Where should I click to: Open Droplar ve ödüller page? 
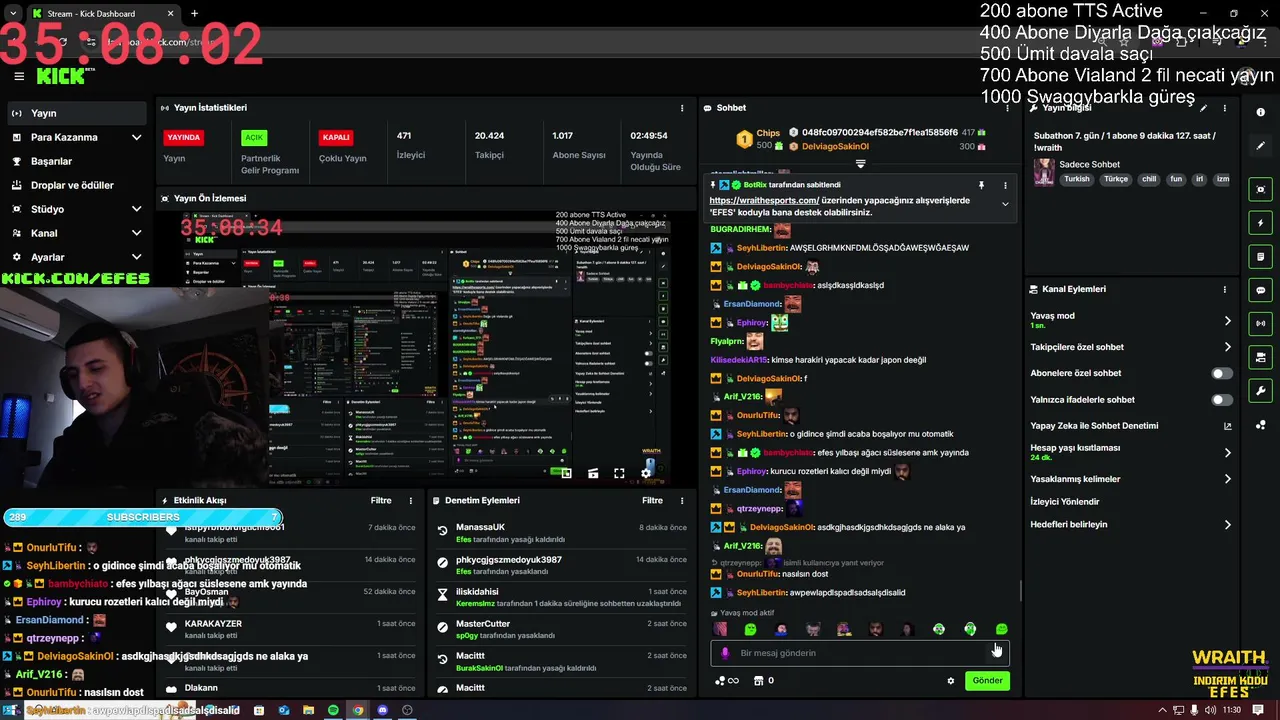tap(78, 185)
